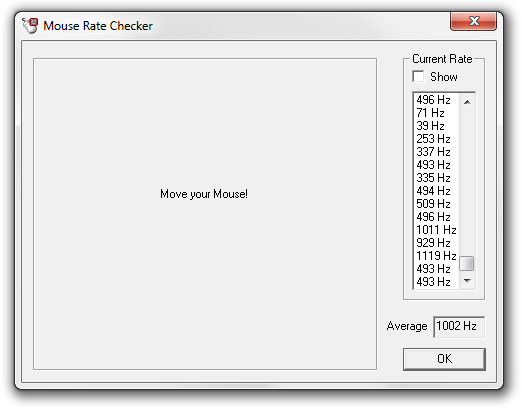Click the scrollbar thumb in rate list
Screen dimensions: 522x413
click(467, 263)
